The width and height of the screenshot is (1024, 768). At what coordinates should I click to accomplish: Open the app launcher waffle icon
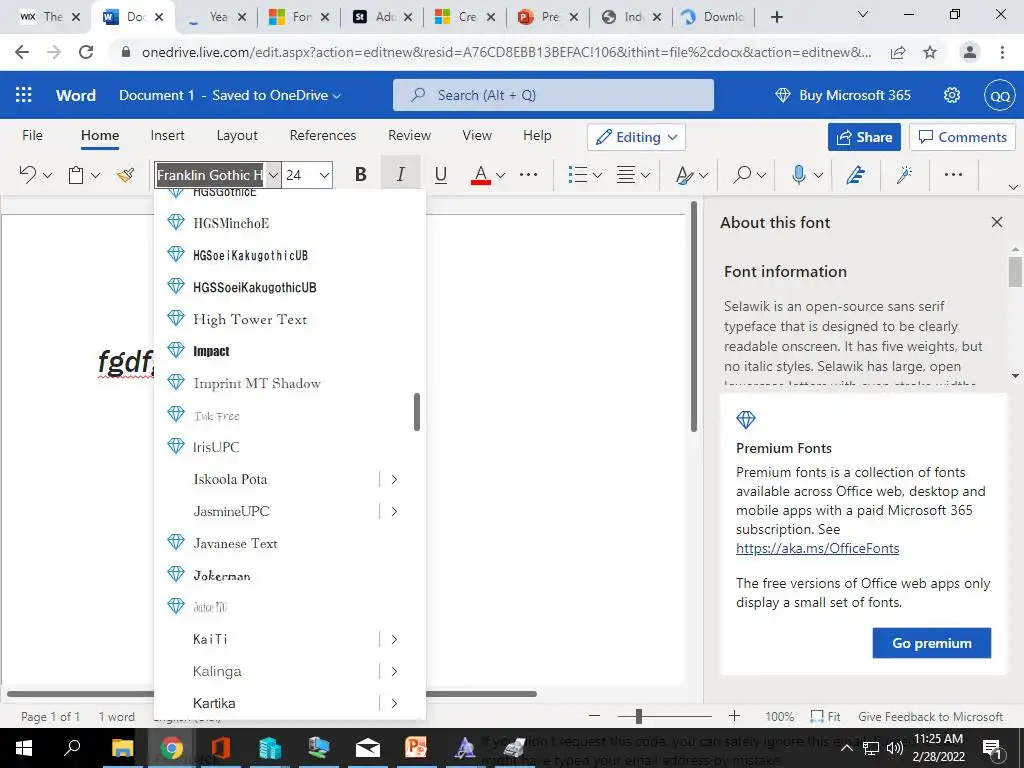[24, 95]
